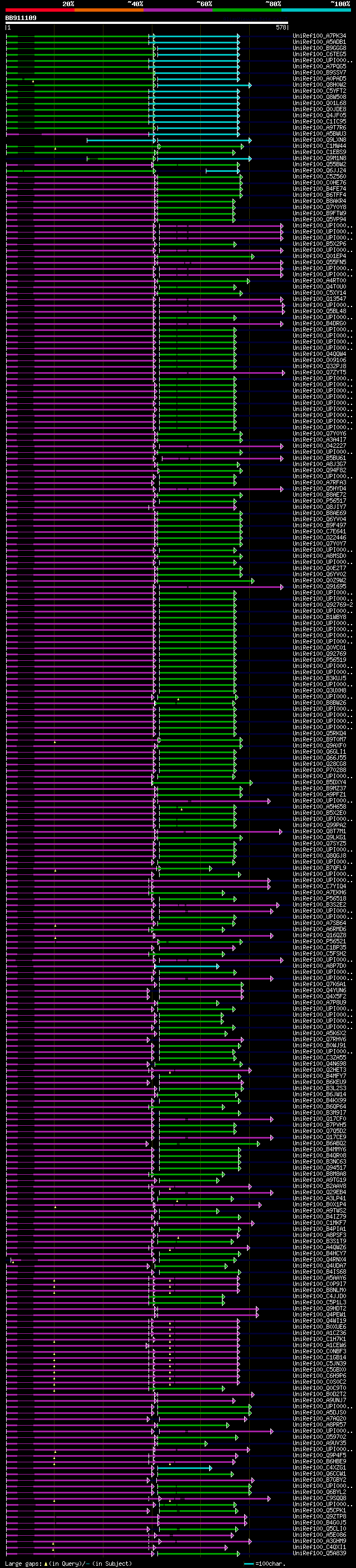Select hit UniRef100_A5ADB1
Screen dimensions: 356x1568
319,42
